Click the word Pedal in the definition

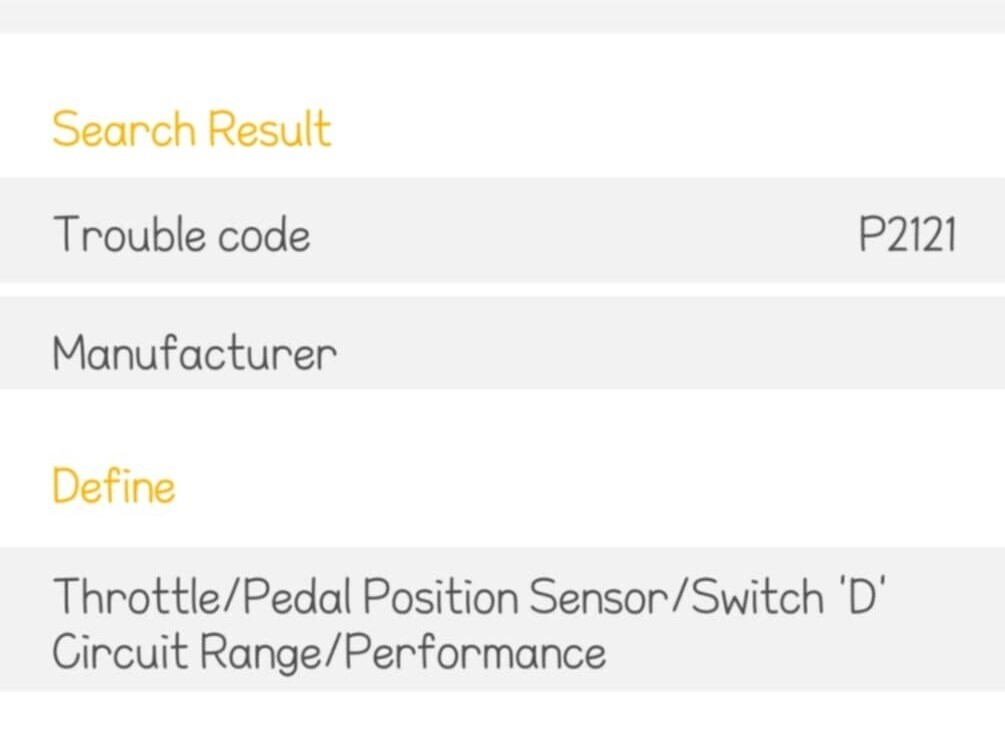(x=299, y=597)
